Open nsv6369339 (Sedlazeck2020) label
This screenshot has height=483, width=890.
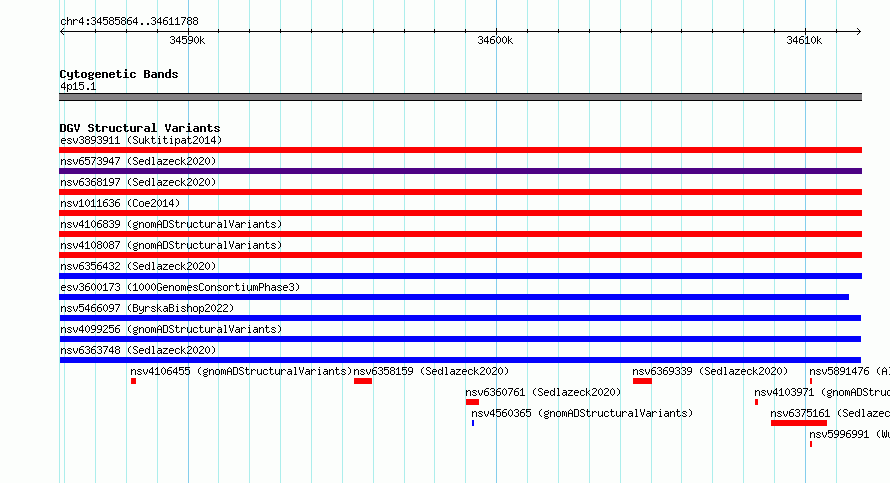[711, 371]
